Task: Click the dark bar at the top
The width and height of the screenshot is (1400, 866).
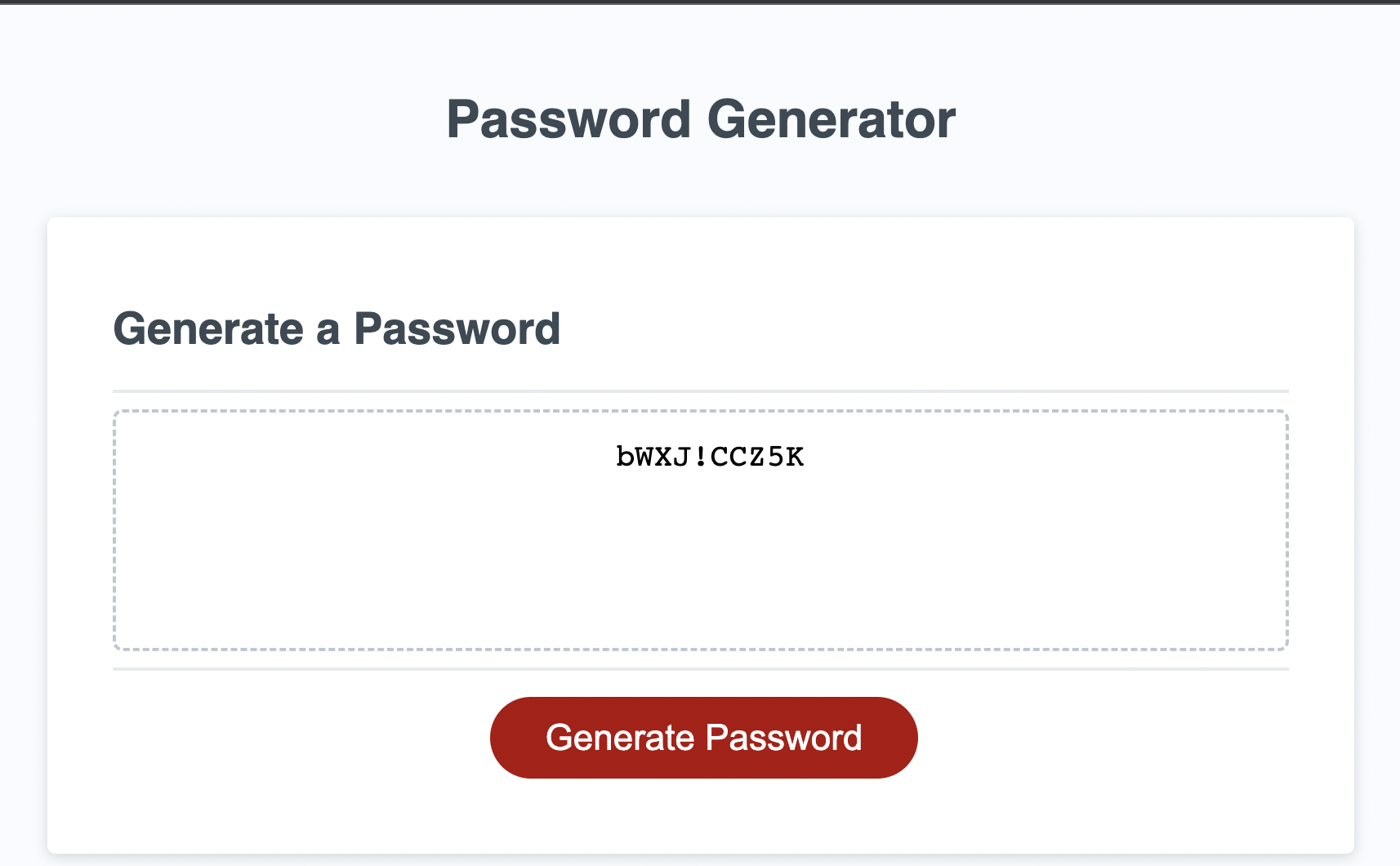Action: pos(701,4)
